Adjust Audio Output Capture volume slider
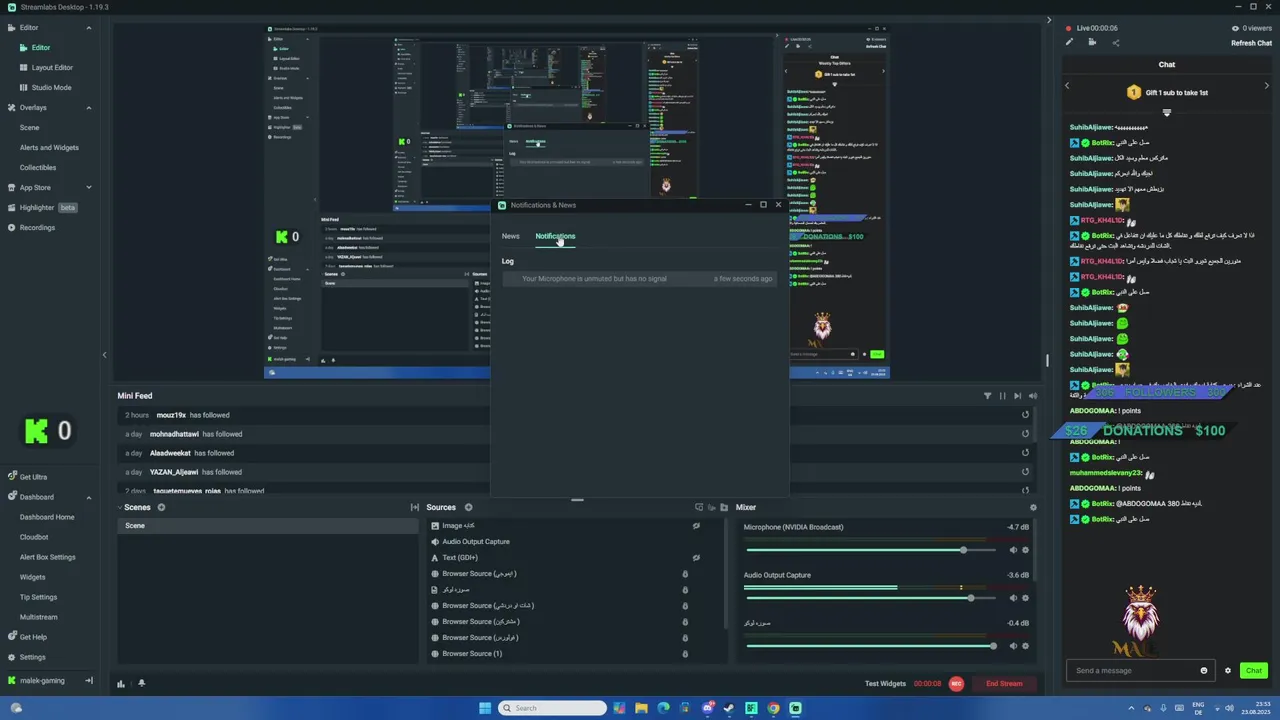The width and height of the screenshot is (1280, 720). (x=872, y=598)
